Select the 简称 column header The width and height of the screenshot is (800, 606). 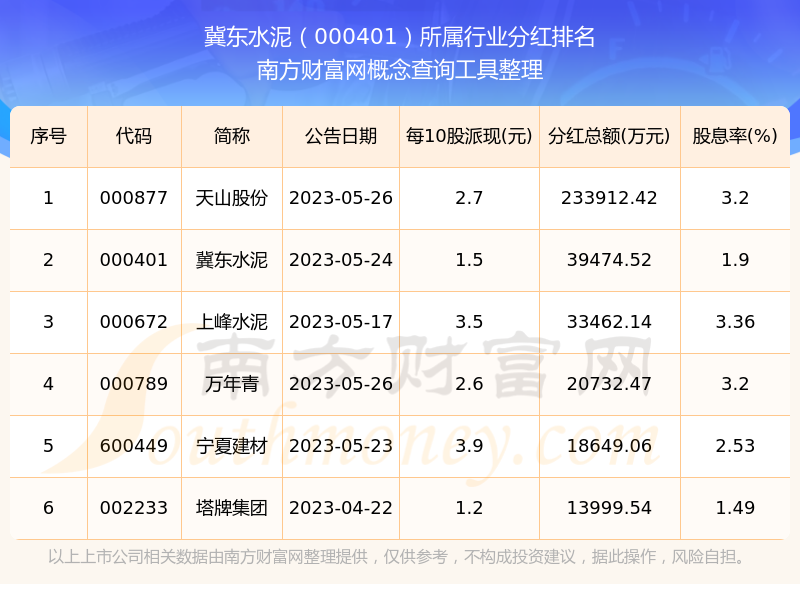point(232,136)
